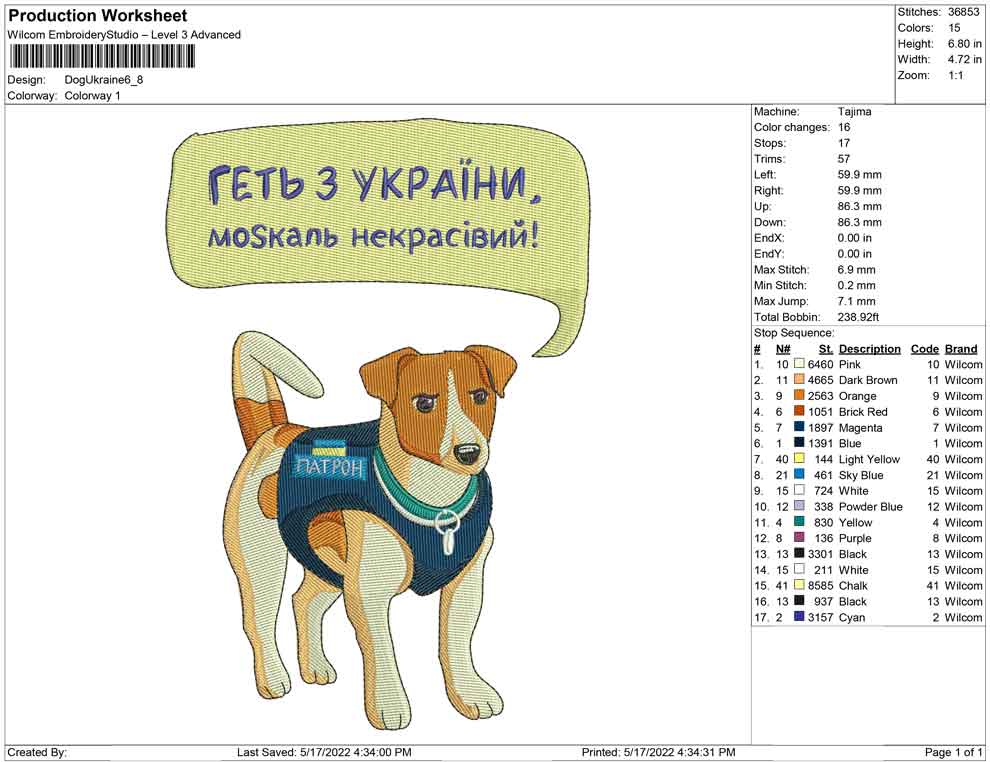Click the White description in row 9
Screen dimensions: 990x762
click(853, 491)
